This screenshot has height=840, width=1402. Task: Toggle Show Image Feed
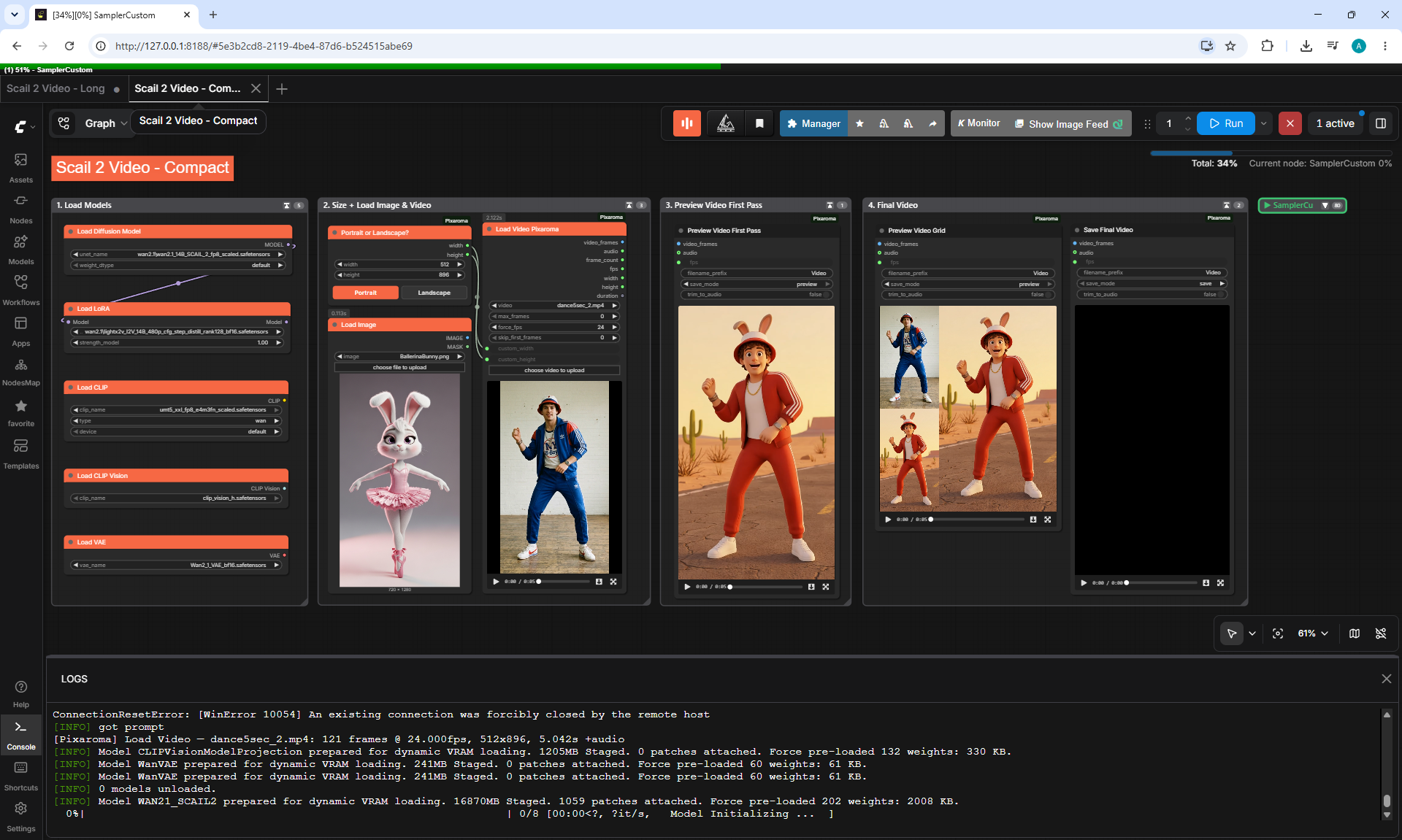point(1069,124)
